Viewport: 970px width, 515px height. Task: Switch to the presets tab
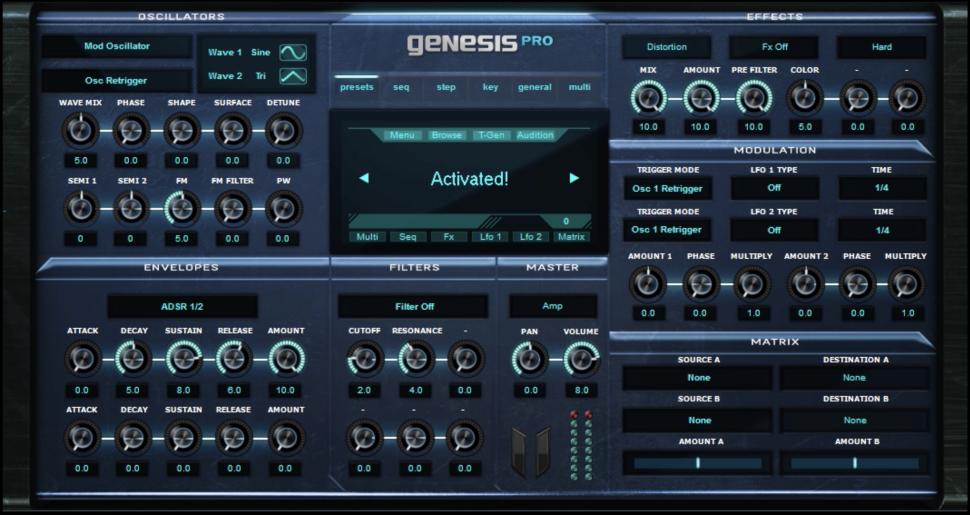coord(357,87)
